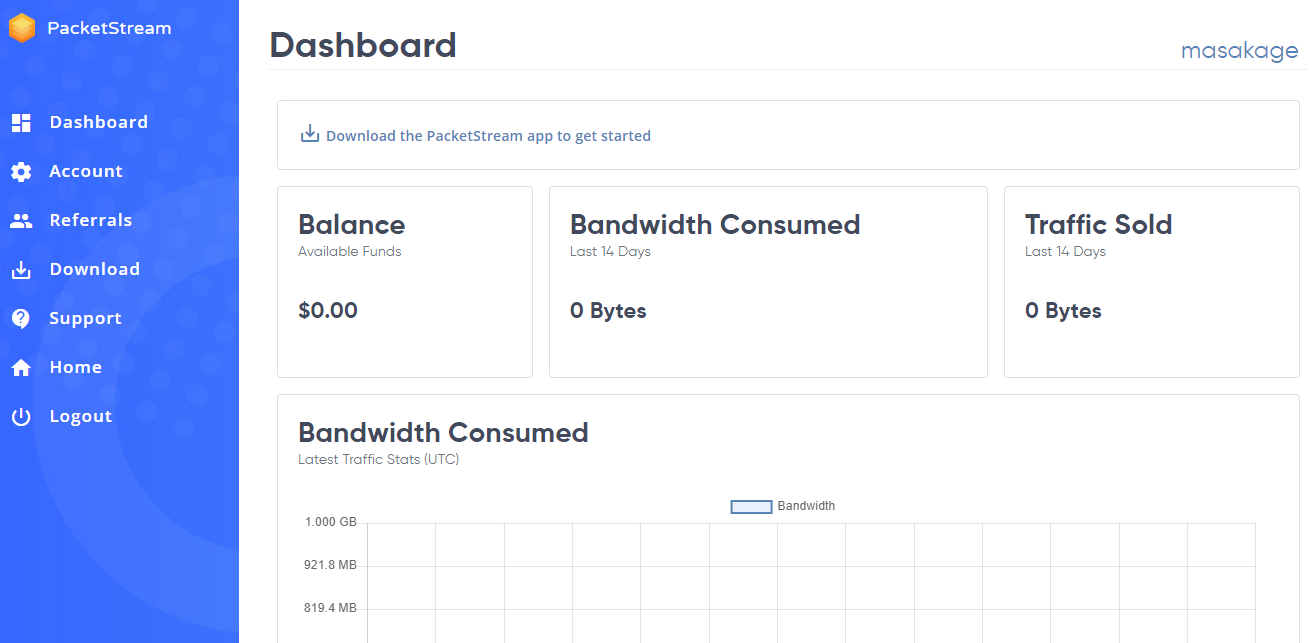
Task: Select Support from the sidebar
Action: pos(85,318)
